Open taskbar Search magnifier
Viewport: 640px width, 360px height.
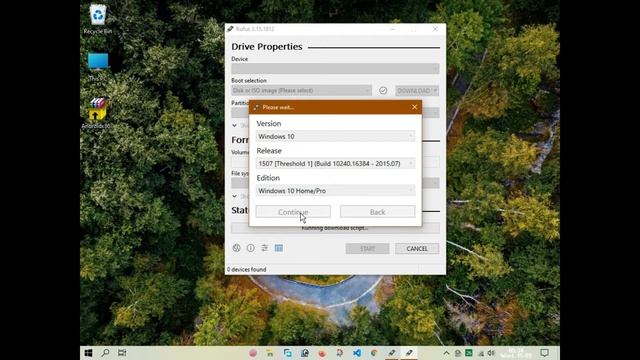105,353
